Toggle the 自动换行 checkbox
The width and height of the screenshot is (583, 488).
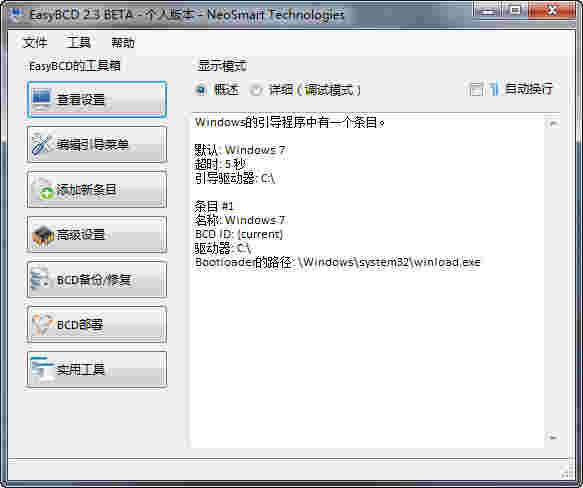(476, 89)
